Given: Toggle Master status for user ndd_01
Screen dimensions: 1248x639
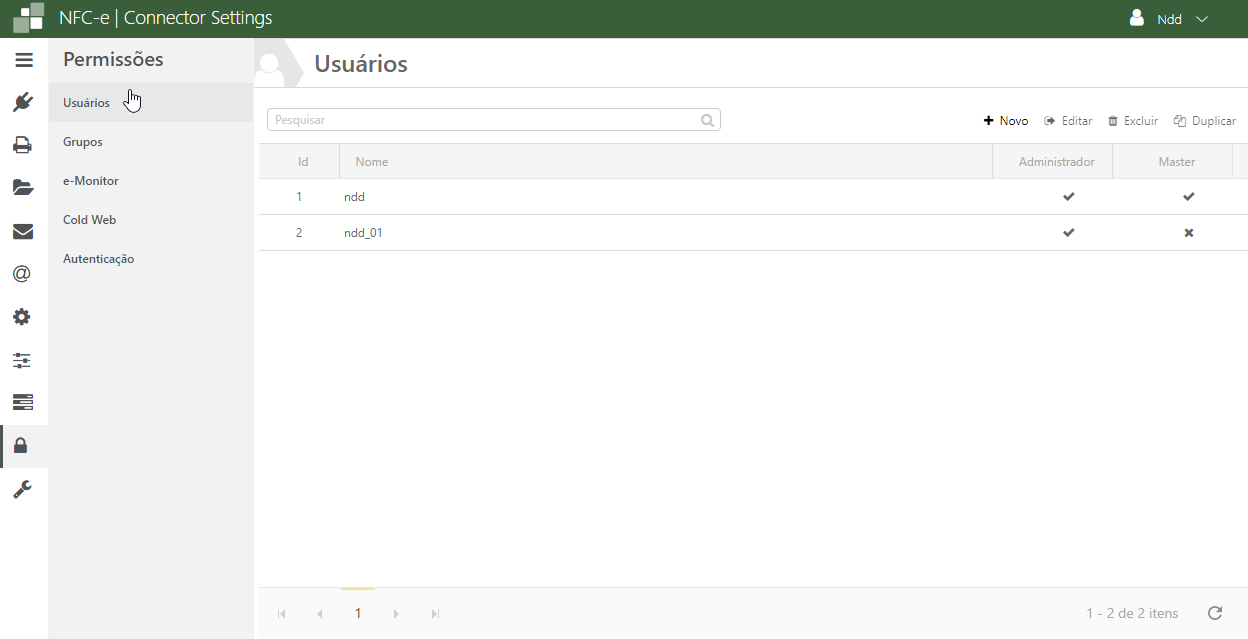Looking at the screenshot, I should [x=1188, y=233].
